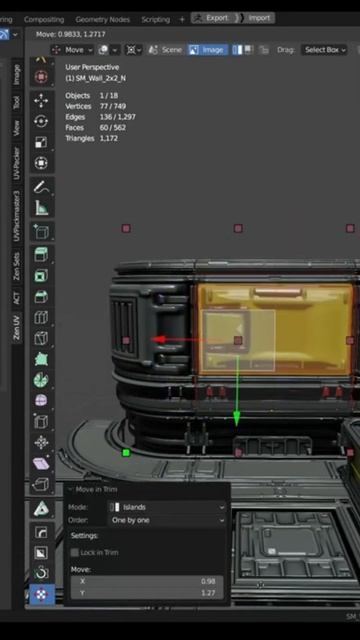Select the Measure tool

[41, 208]
